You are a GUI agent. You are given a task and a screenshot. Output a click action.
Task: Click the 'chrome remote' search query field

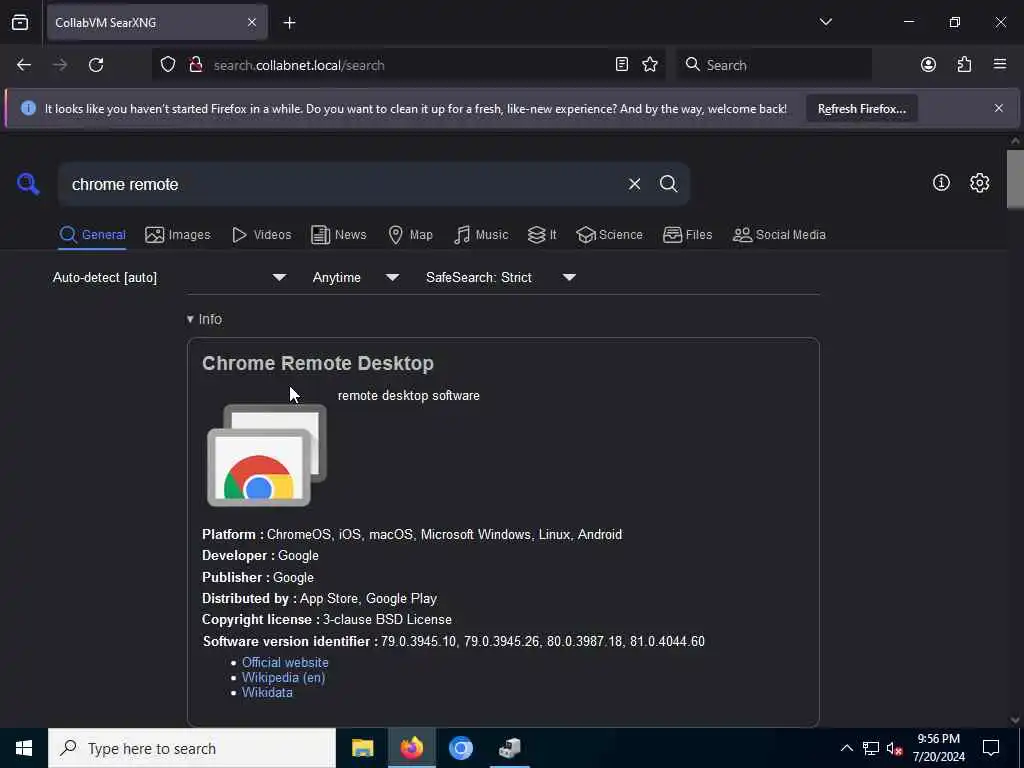(x=340, y=184)
